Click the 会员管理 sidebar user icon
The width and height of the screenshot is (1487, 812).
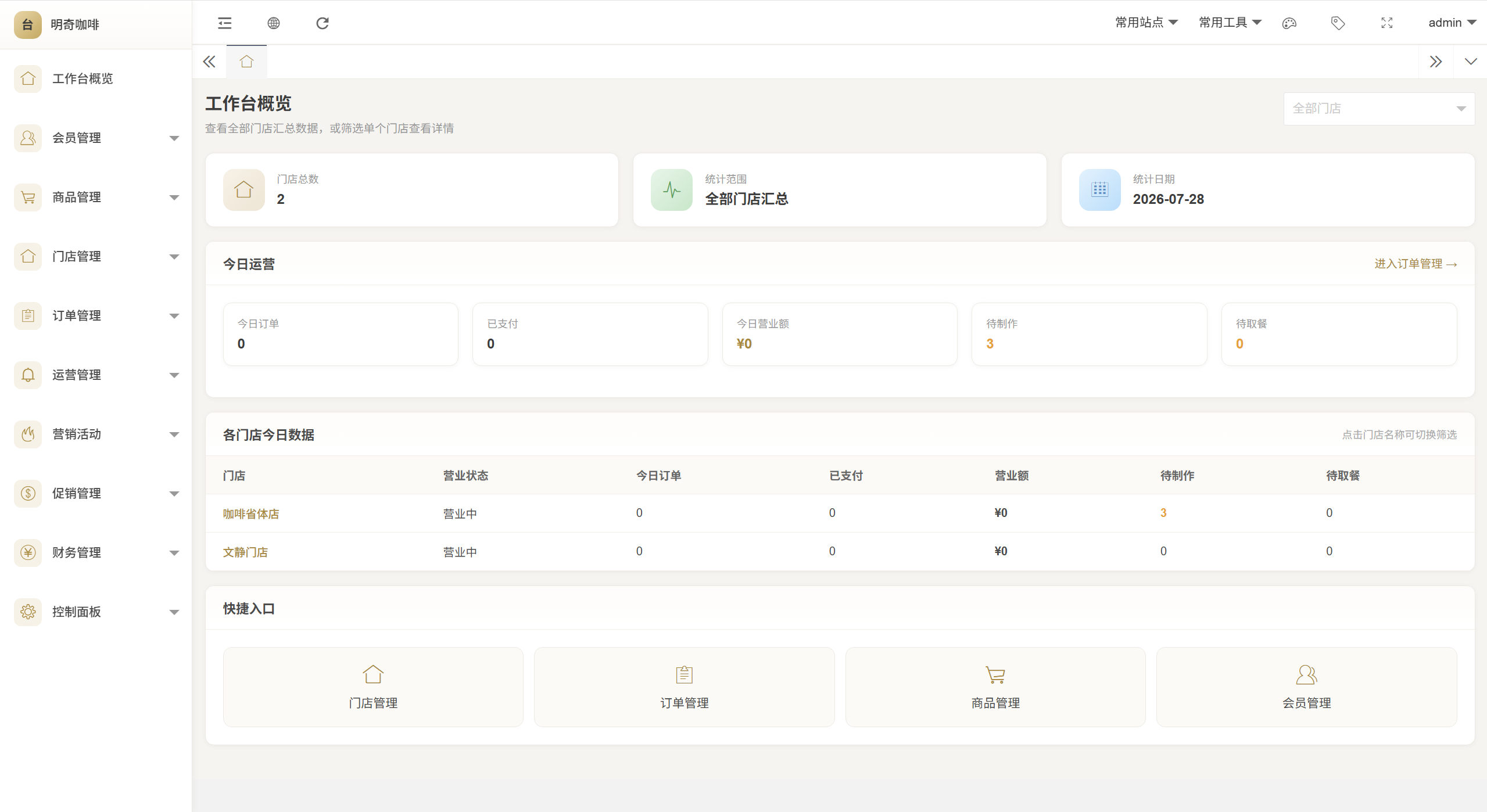[x=28, y=138]
